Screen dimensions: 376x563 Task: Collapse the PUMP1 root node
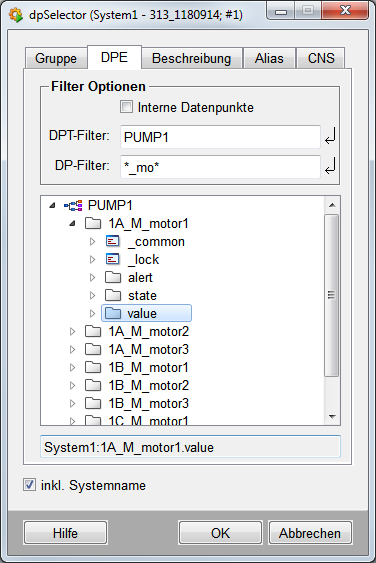coord(52,206)
